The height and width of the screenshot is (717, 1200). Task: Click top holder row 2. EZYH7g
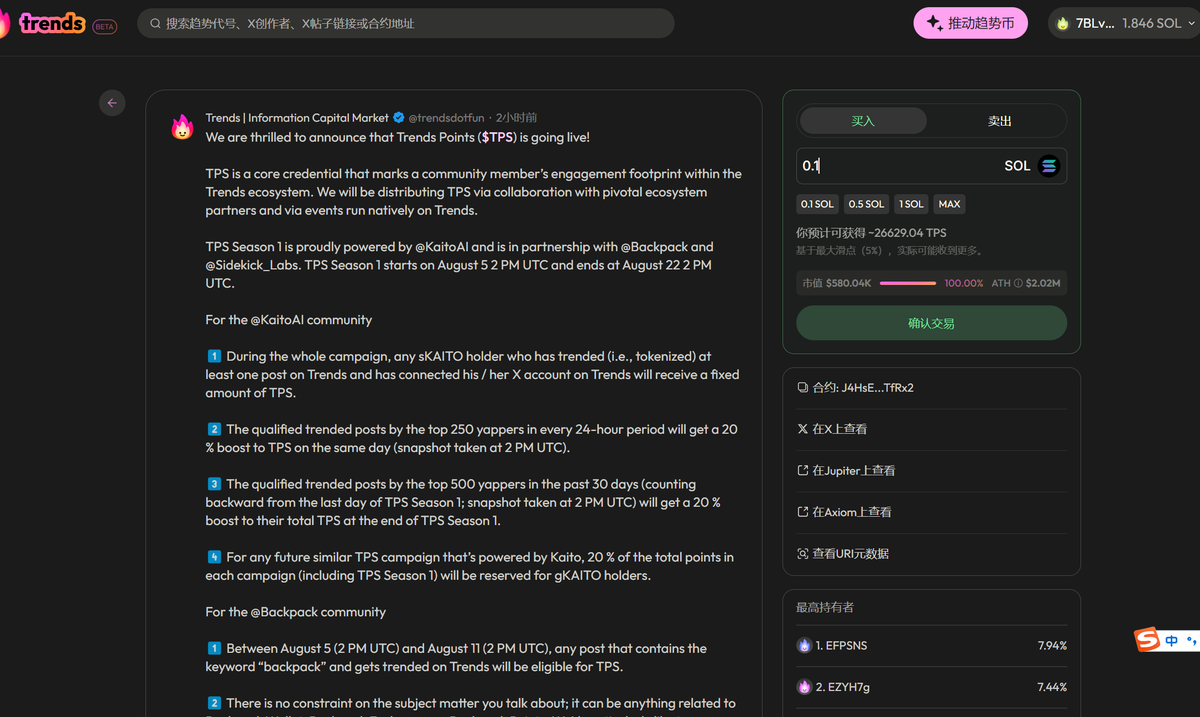pos(931,687)
